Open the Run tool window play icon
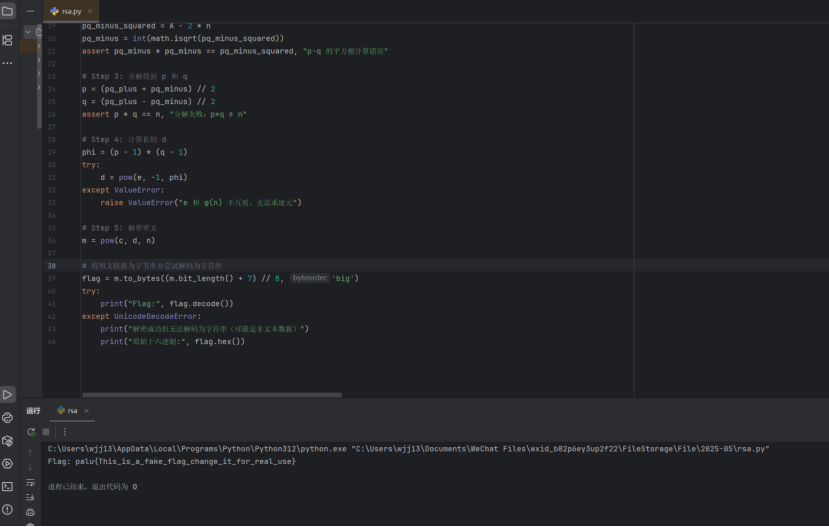 click(7, 394)
